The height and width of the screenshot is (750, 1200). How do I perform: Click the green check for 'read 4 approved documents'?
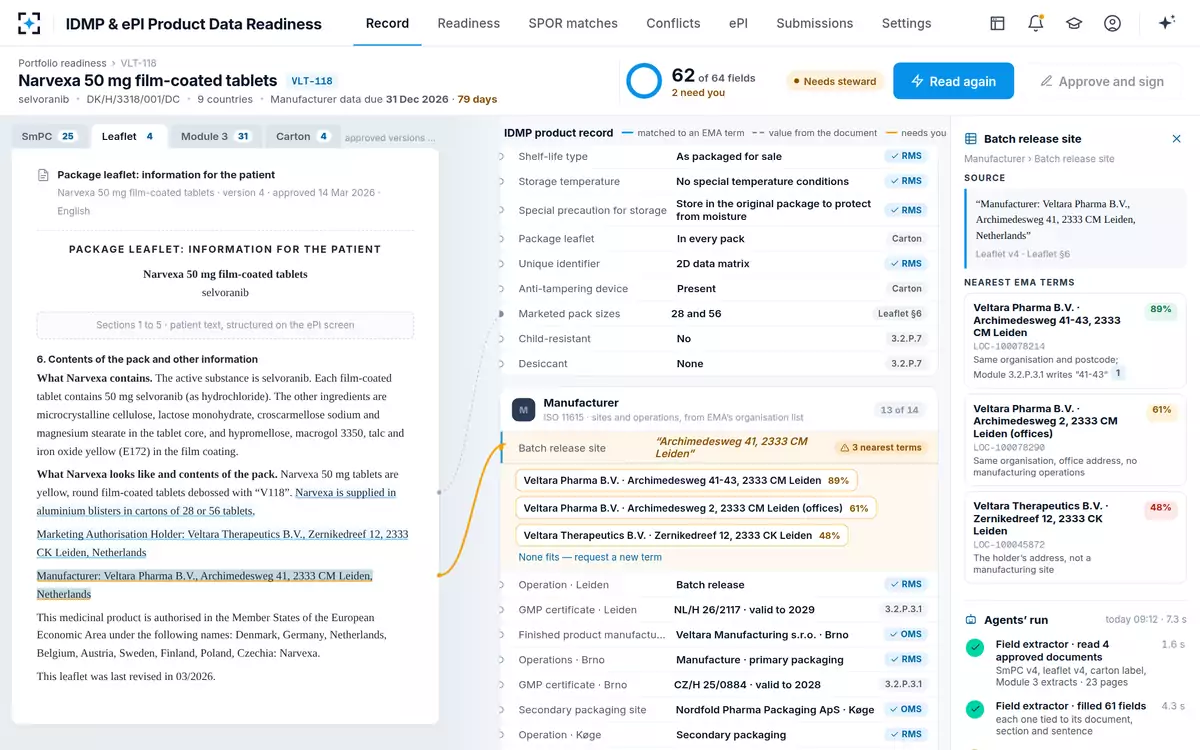975,648
